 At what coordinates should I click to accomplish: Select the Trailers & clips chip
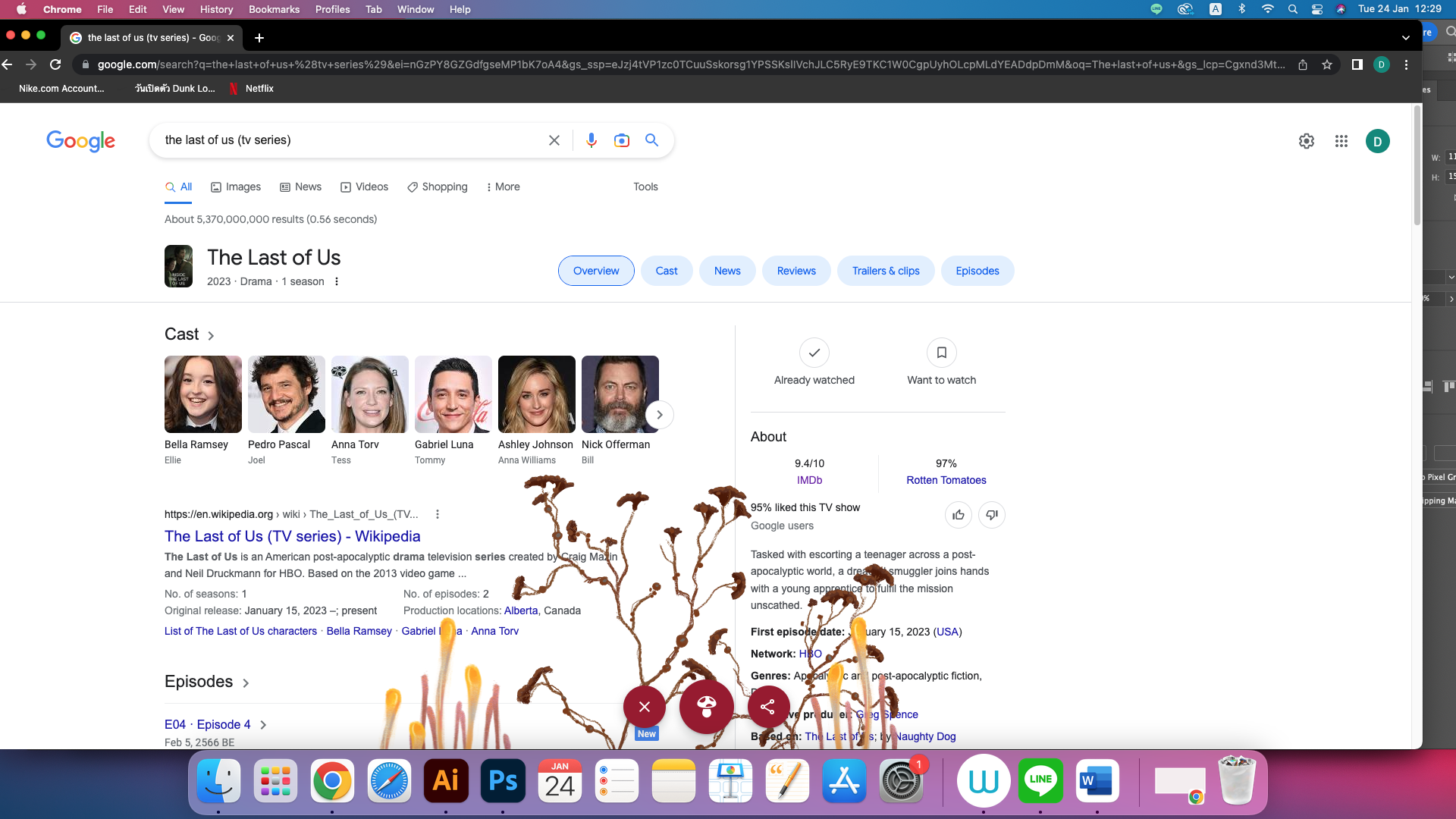tap(886, 271)
